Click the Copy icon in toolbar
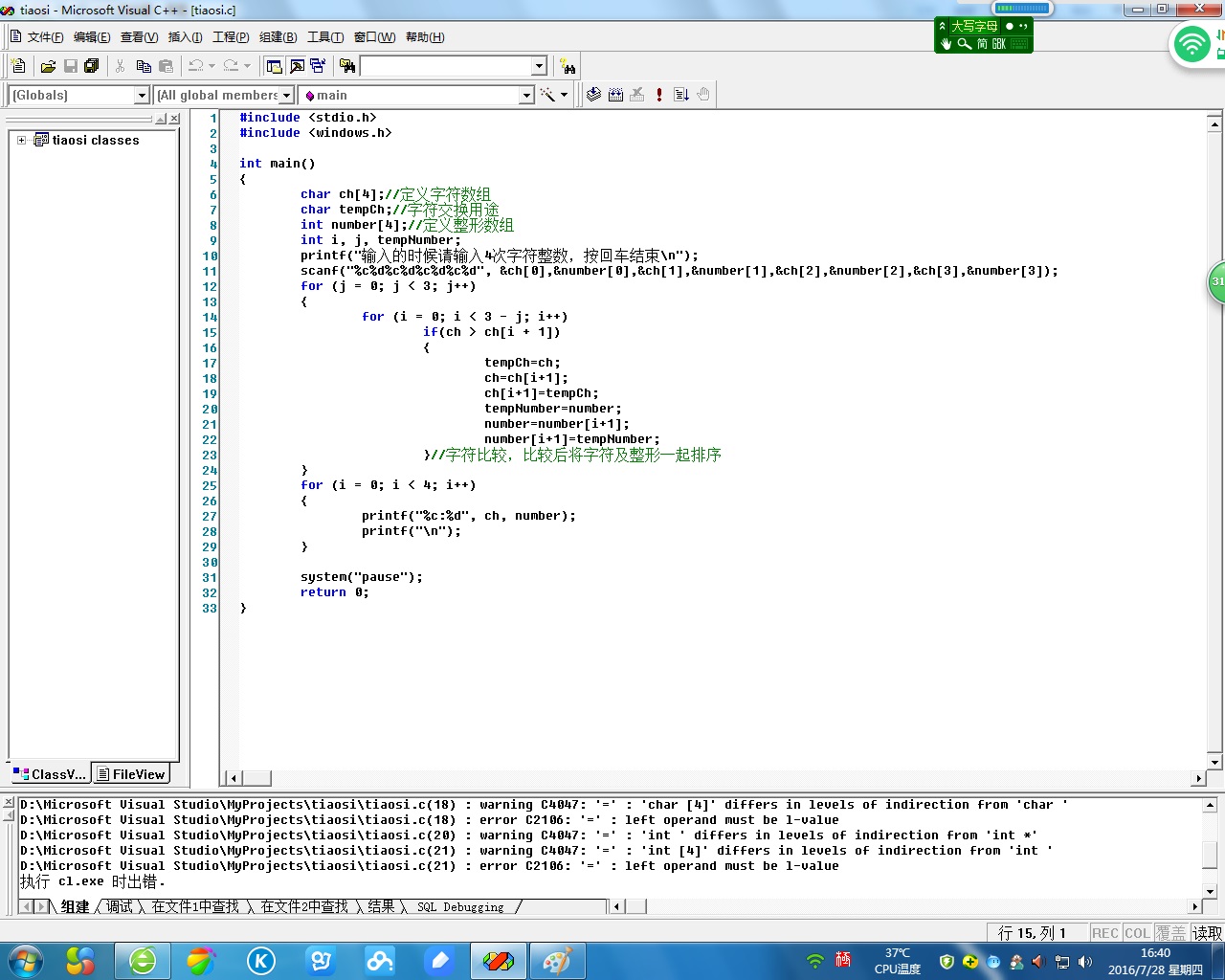1225x980 pixels. tap(144, 66)
